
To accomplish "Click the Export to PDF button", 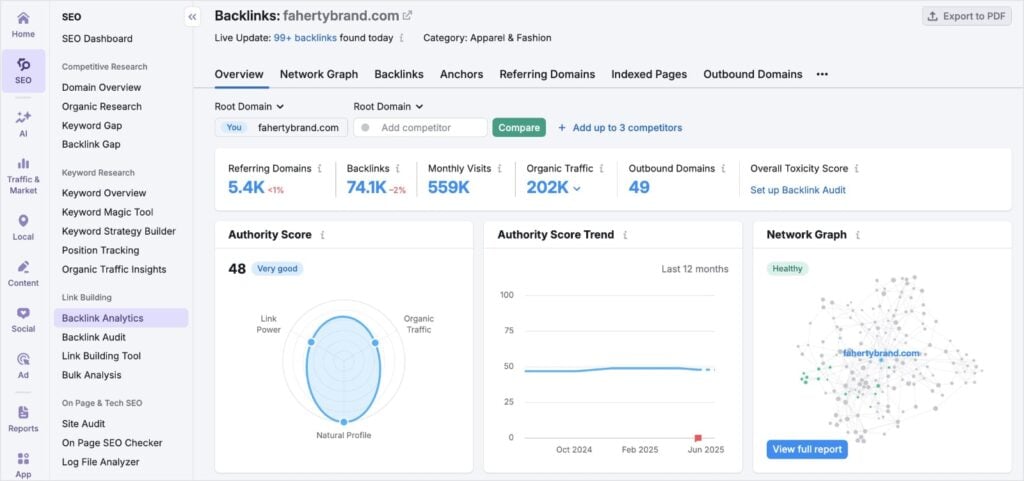I will [967, 17].
